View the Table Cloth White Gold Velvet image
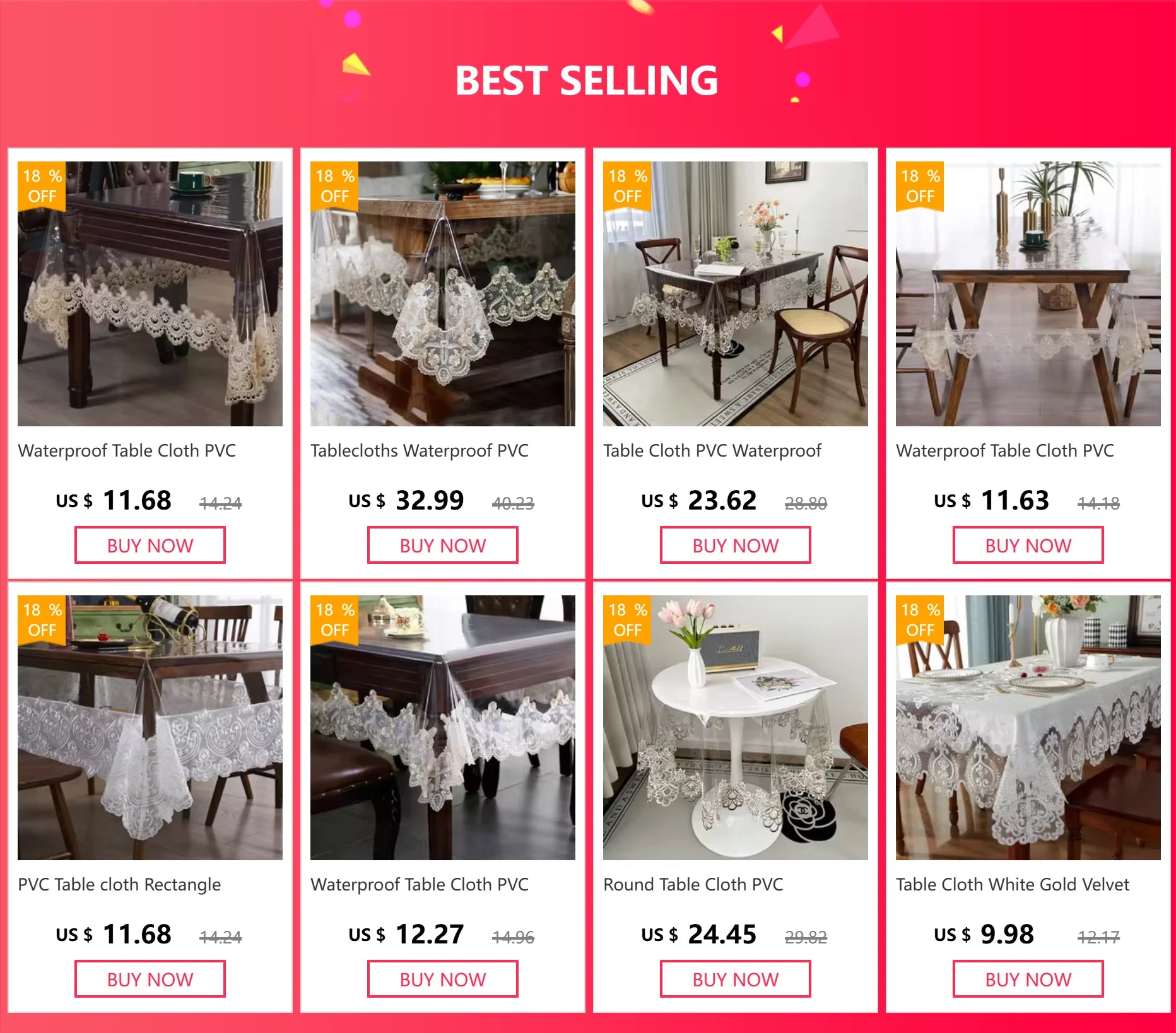Image resolution: width=1176 pixels, height=1033 pixels. tap(1028, 728)
